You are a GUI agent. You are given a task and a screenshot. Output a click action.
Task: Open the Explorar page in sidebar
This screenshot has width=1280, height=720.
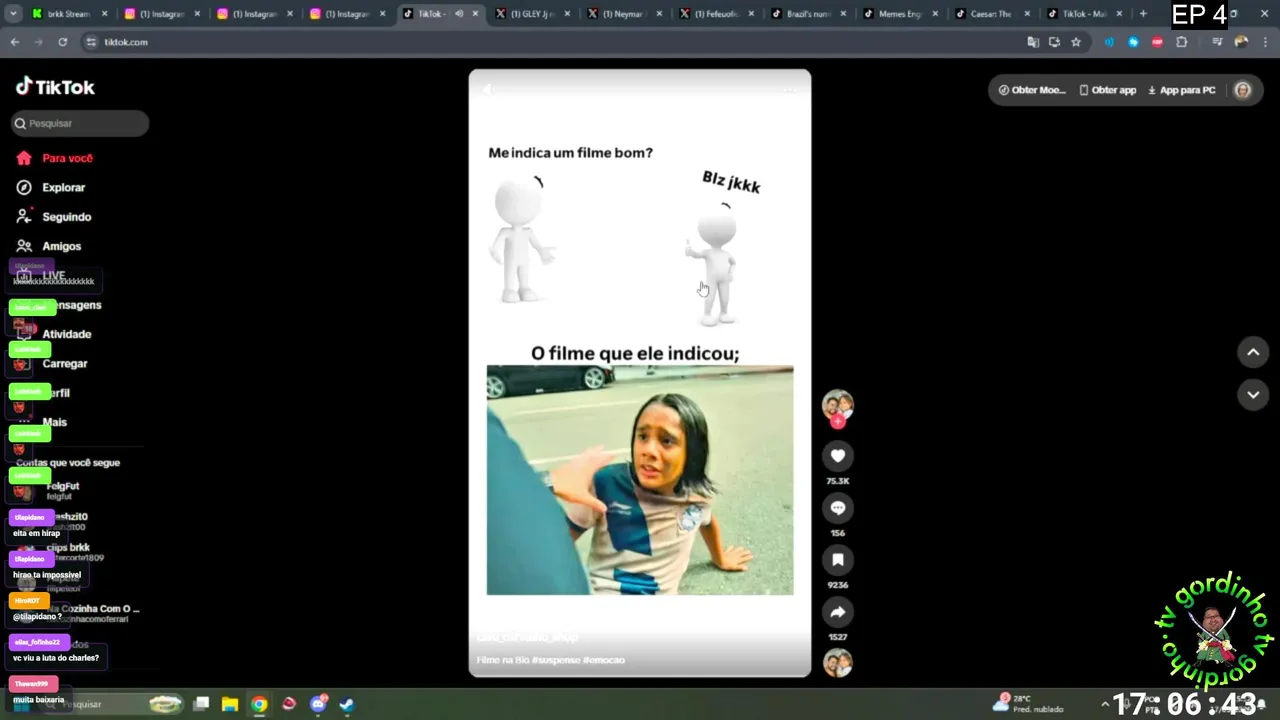(x=51, y=187)
